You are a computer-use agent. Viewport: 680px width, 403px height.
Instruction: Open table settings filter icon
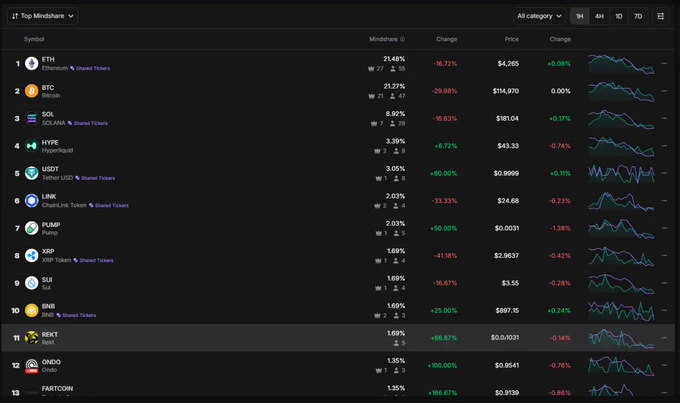pyautogui.click(x=660, y=16)
